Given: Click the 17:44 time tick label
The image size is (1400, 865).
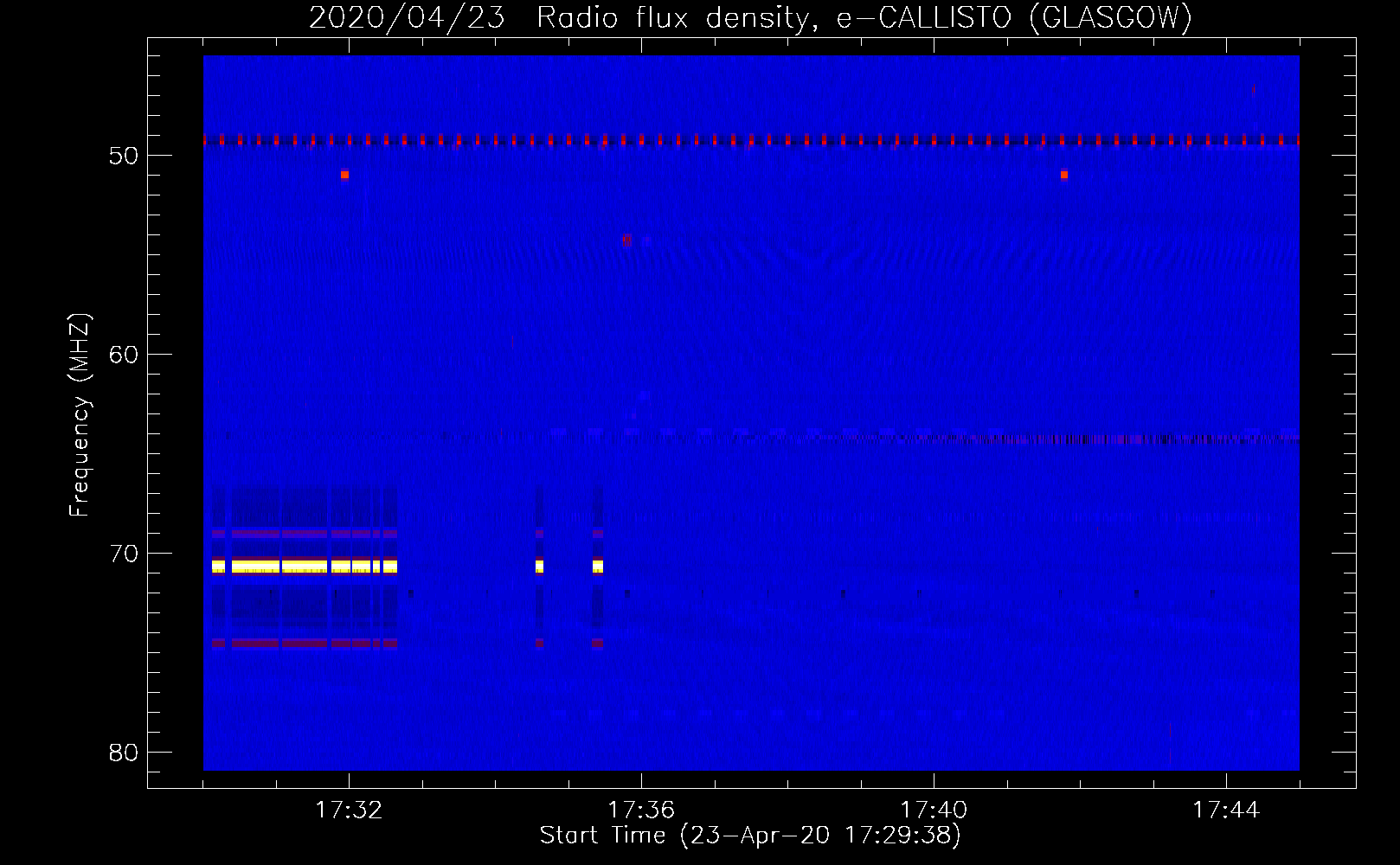Looking at the screenshot, I should pos(1226,811).
